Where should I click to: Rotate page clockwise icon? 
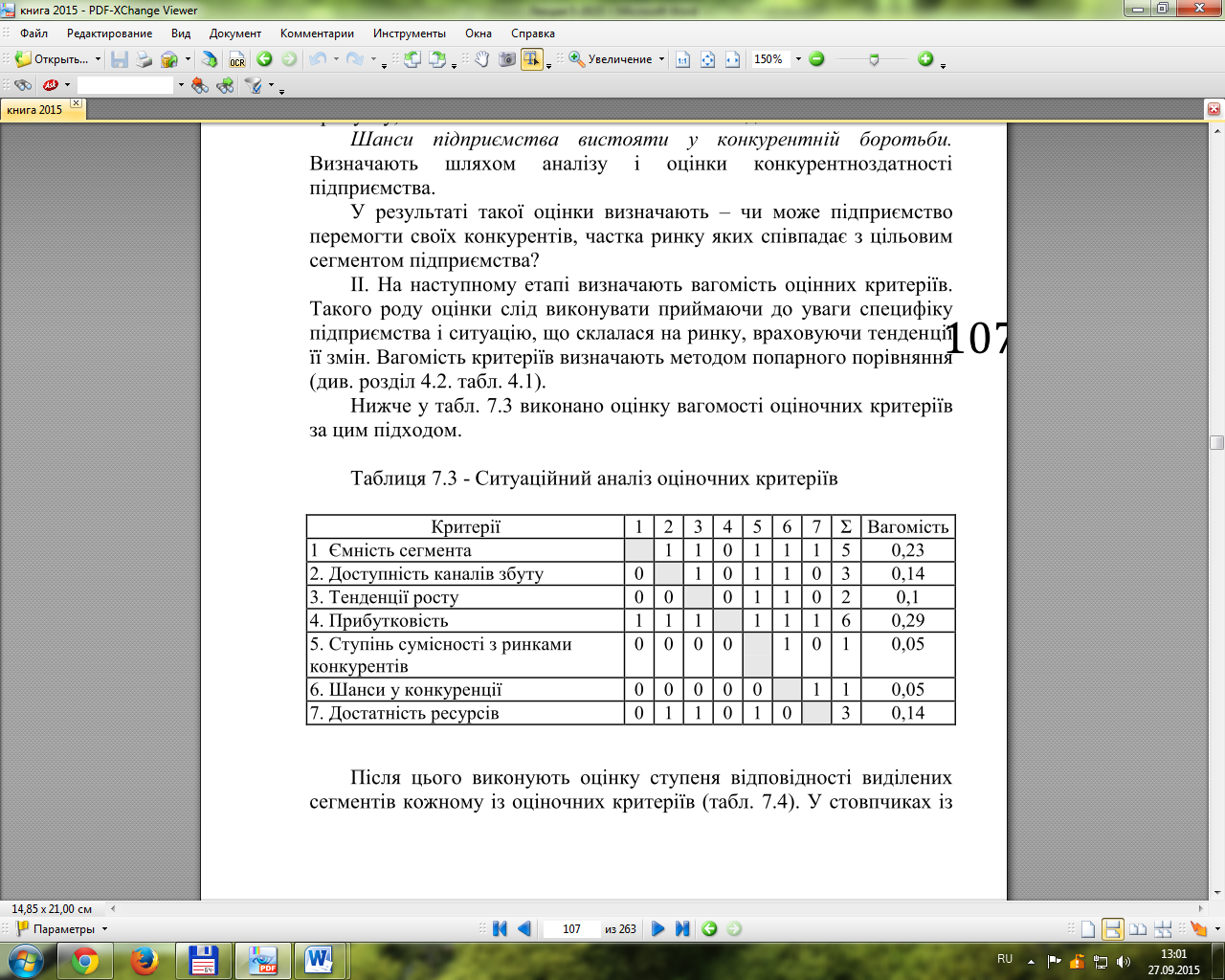click(x=437, y=59)
